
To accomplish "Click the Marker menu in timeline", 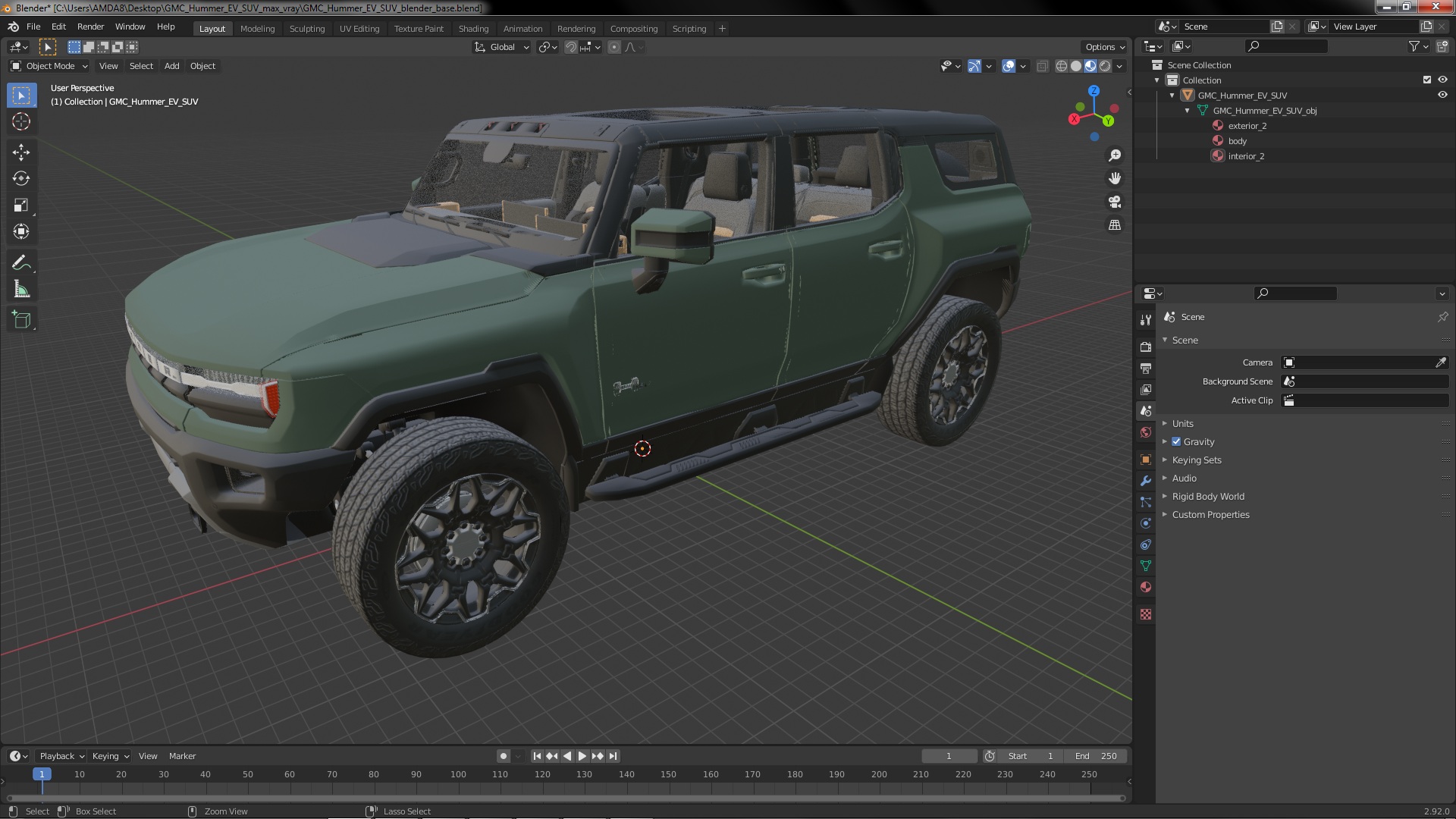I will pyautogui.click(x=182, y=756).
